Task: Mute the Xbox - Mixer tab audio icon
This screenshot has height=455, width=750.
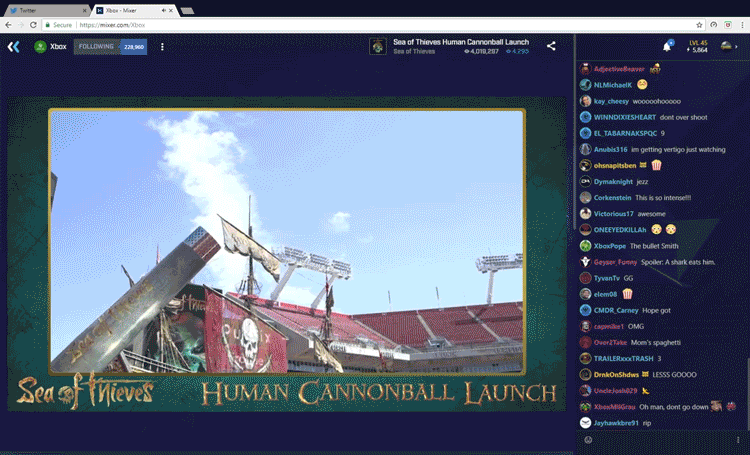Action: [x=164, y=10]
